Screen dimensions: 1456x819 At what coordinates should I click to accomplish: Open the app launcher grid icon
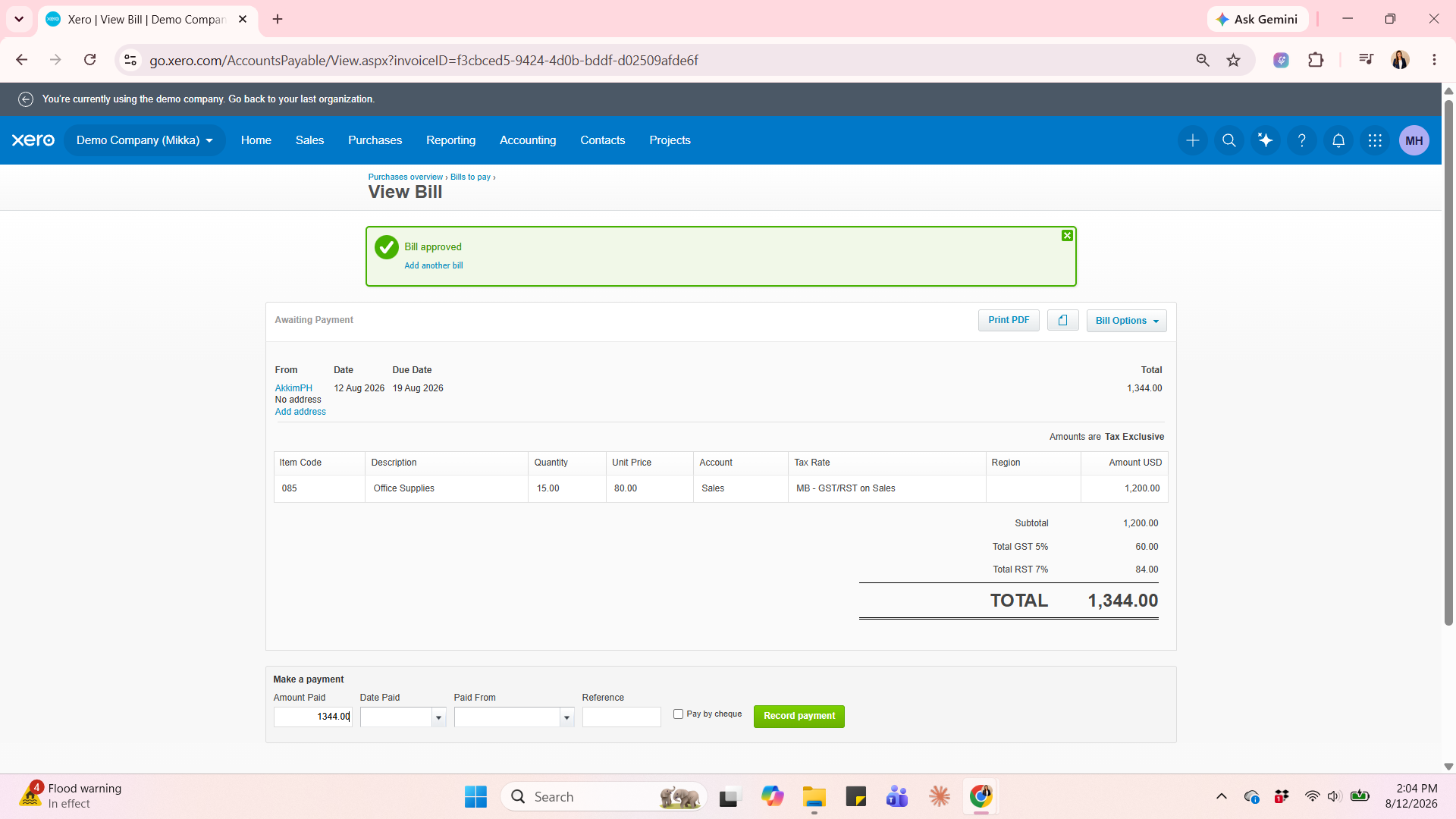pyautogui.click(x=1375, y=140)
